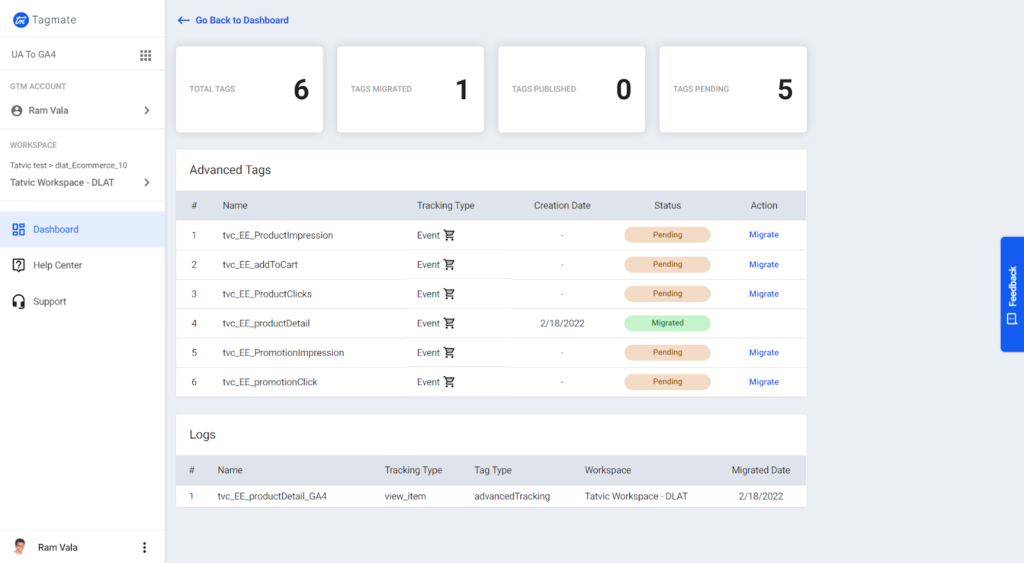Click advancedTracking tag type in Logs
The width and height of the screenshot is (1024, 563).
click(x=512, y=496)
